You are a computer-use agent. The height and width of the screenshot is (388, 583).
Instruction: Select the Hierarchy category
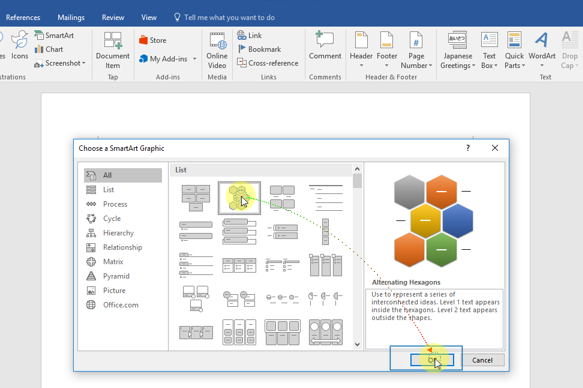click(123, 233)
